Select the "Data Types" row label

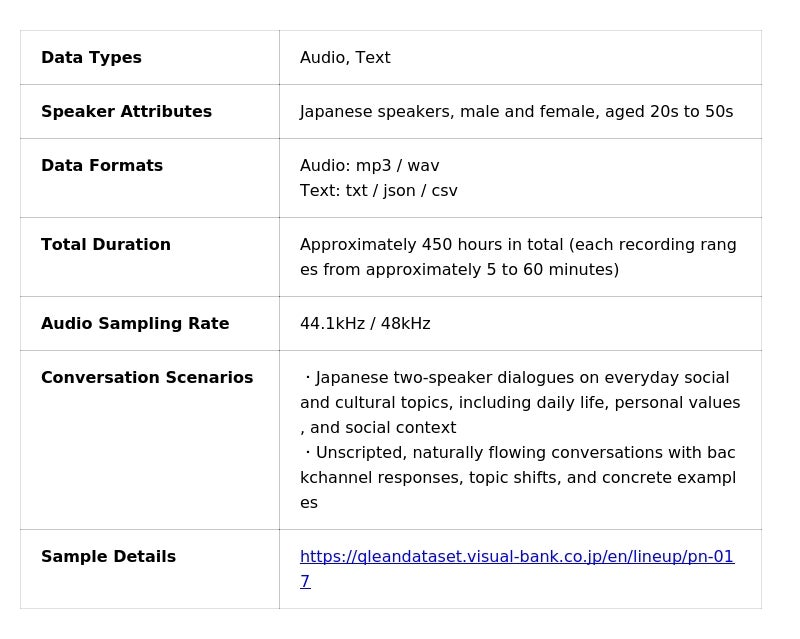pos(91,58)
